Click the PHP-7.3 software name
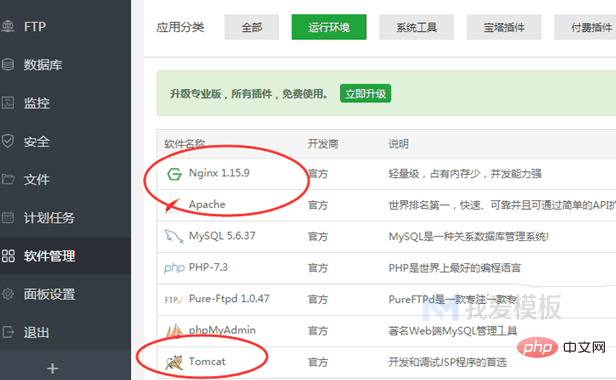 coord(208,267)
